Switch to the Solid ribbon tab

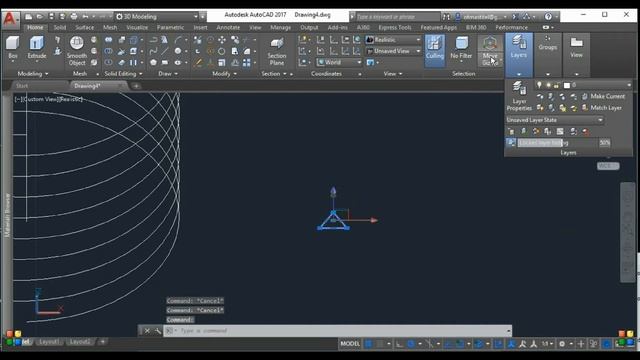point(60,27)
